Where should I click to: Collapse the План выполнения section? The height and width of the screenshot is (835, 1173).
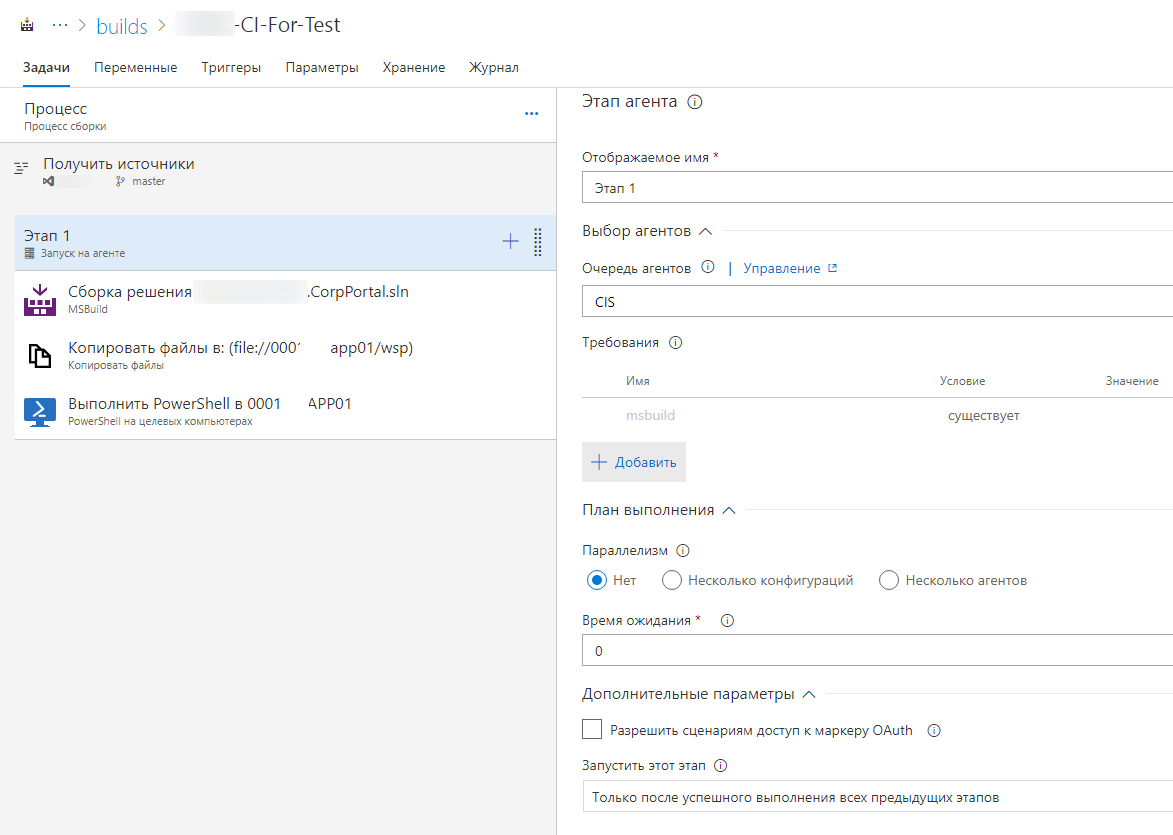pos(729,510)
